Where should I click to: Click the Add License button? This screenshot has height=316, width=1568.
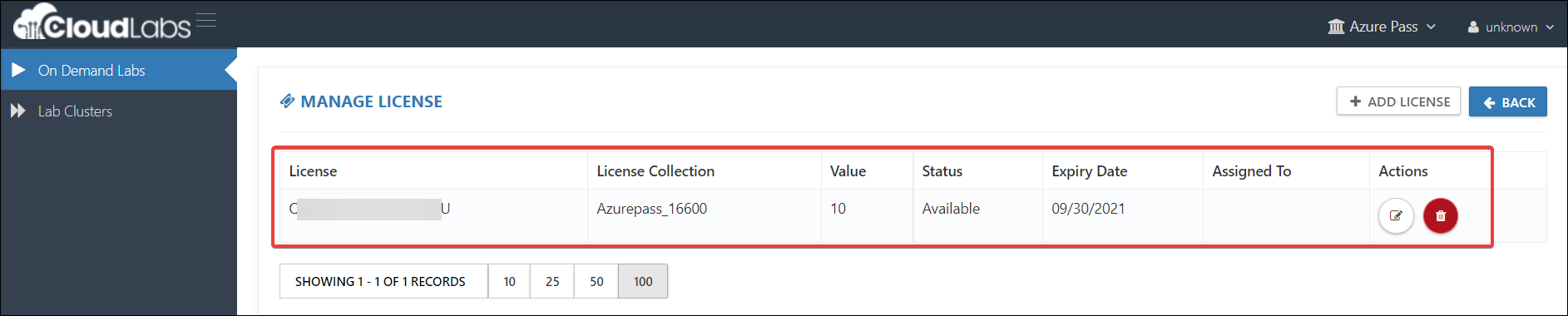point(1398,101)
